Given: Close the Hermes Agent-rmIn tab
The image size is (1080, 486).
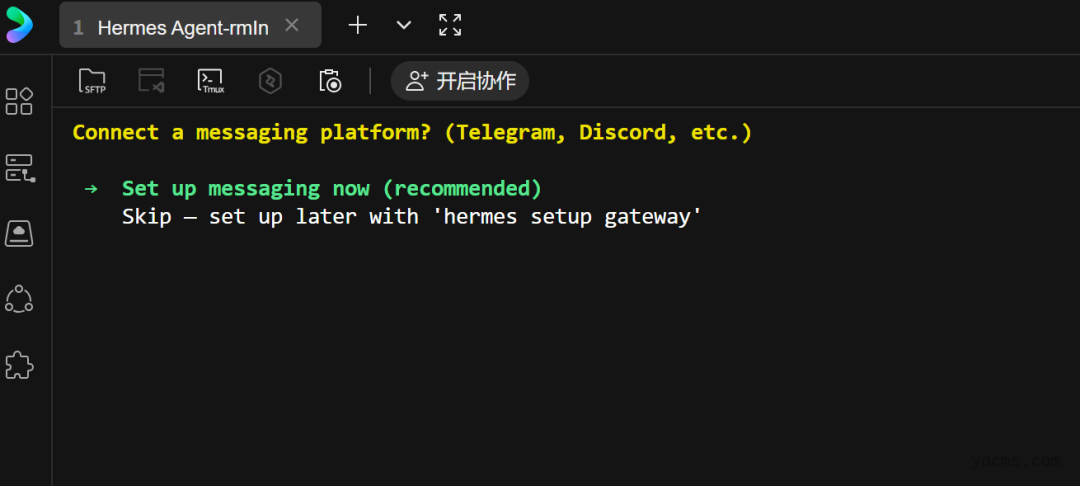Looking at the screenshot, I should (292, 26).
